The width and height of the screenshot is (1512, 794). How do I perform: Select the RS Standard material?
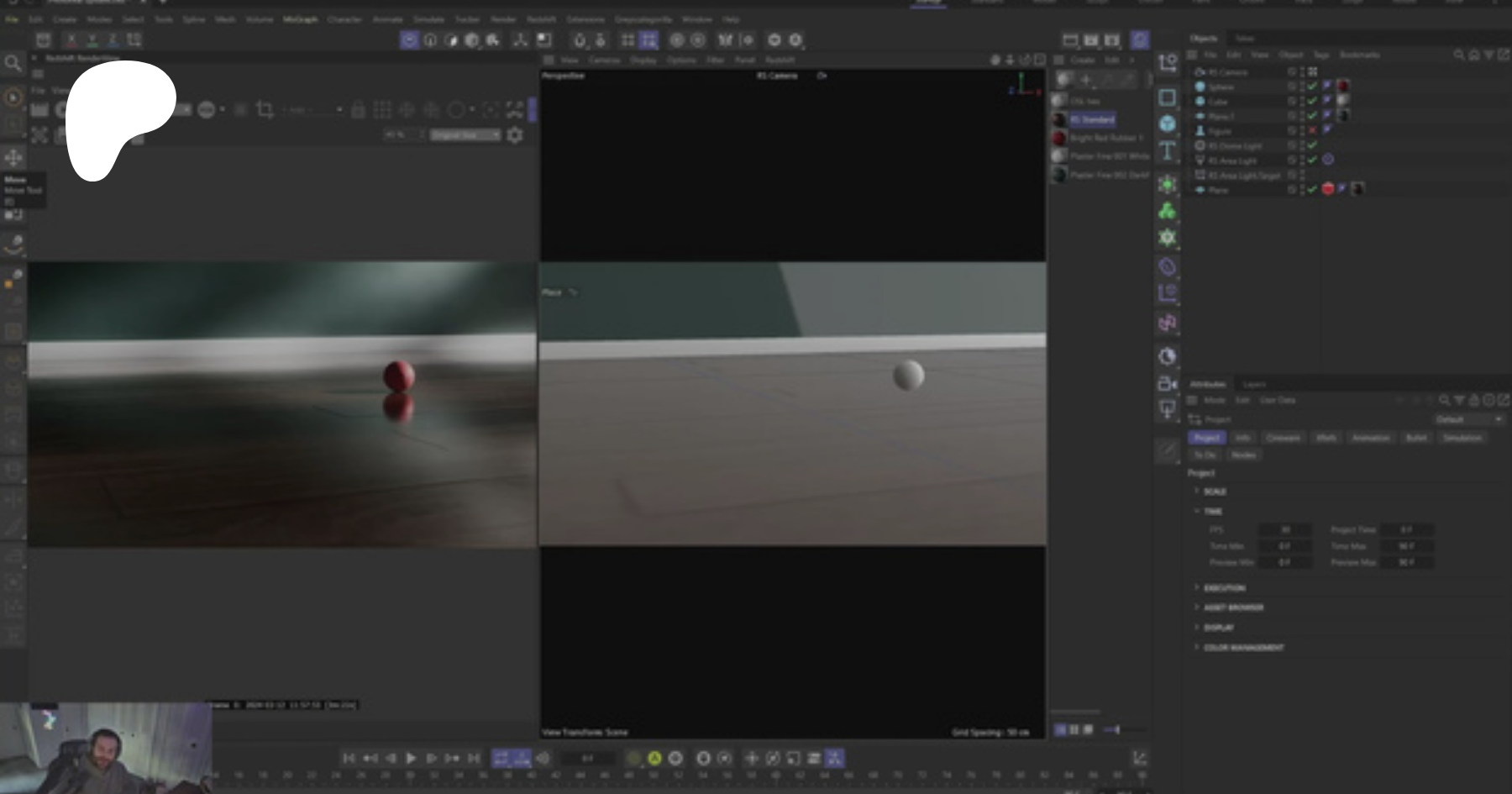point(1092,119)
